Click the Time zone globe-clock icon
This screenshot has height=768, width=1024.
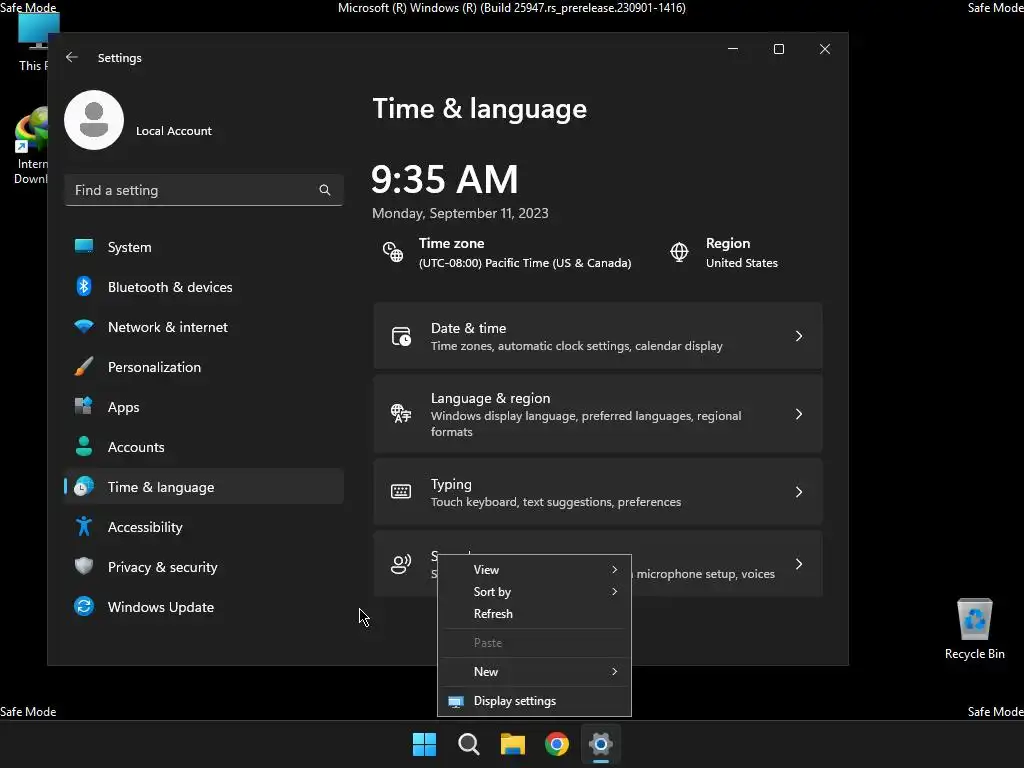click(392, 252)
